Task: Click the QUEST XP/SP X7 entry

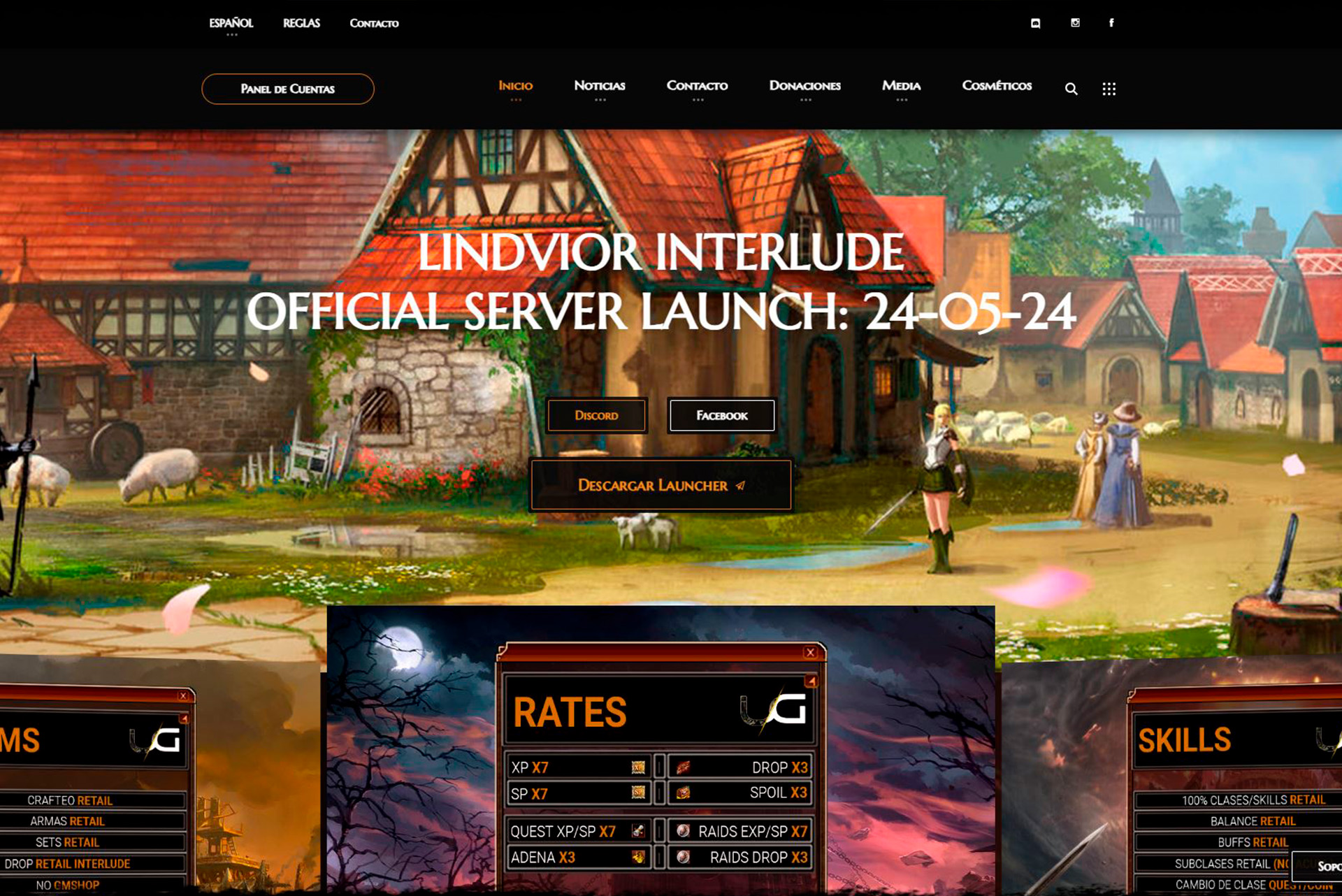Action: pyautogui.click(x=579, y=831)
